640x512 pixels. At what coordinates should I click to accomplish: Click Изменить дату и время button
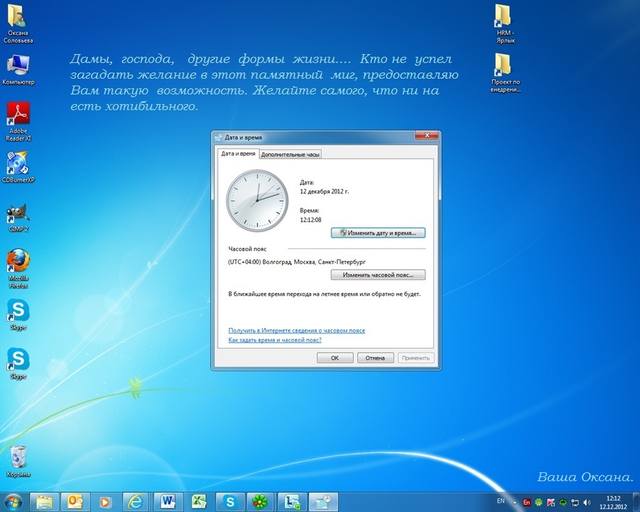pos(378,233)
